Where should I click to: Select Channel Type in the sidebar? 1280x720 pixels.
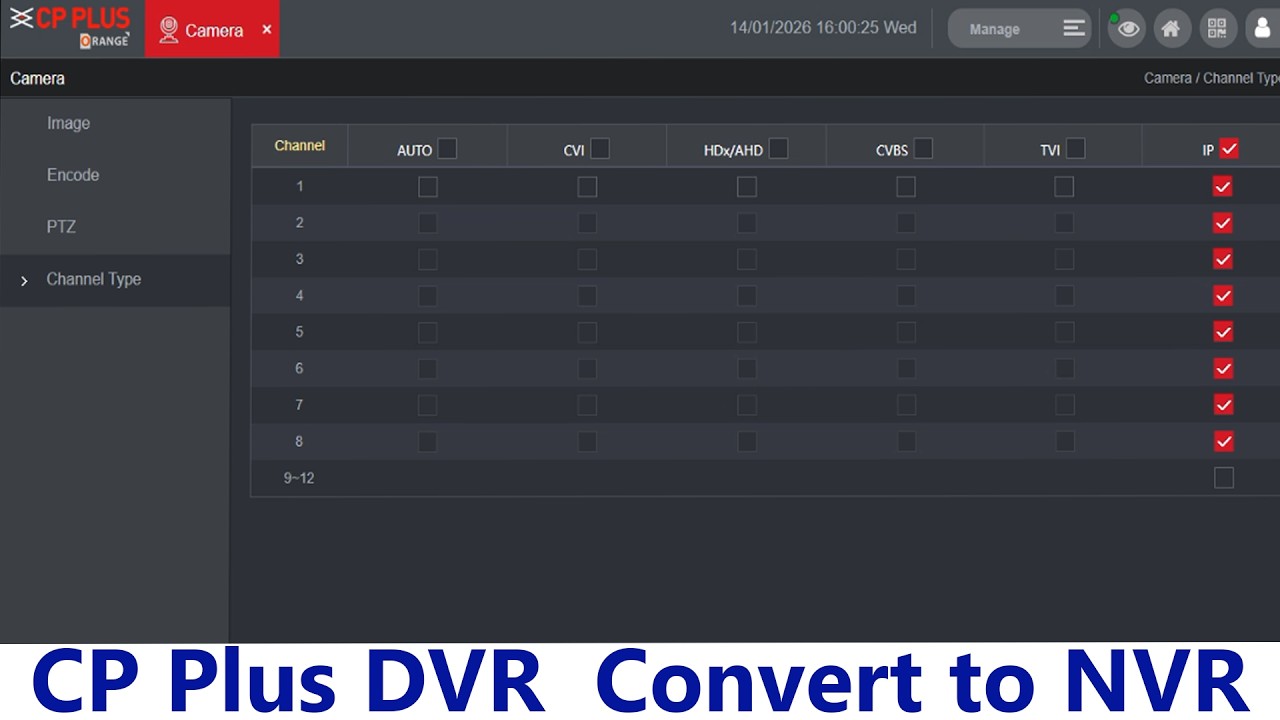(x=115, y=280)
